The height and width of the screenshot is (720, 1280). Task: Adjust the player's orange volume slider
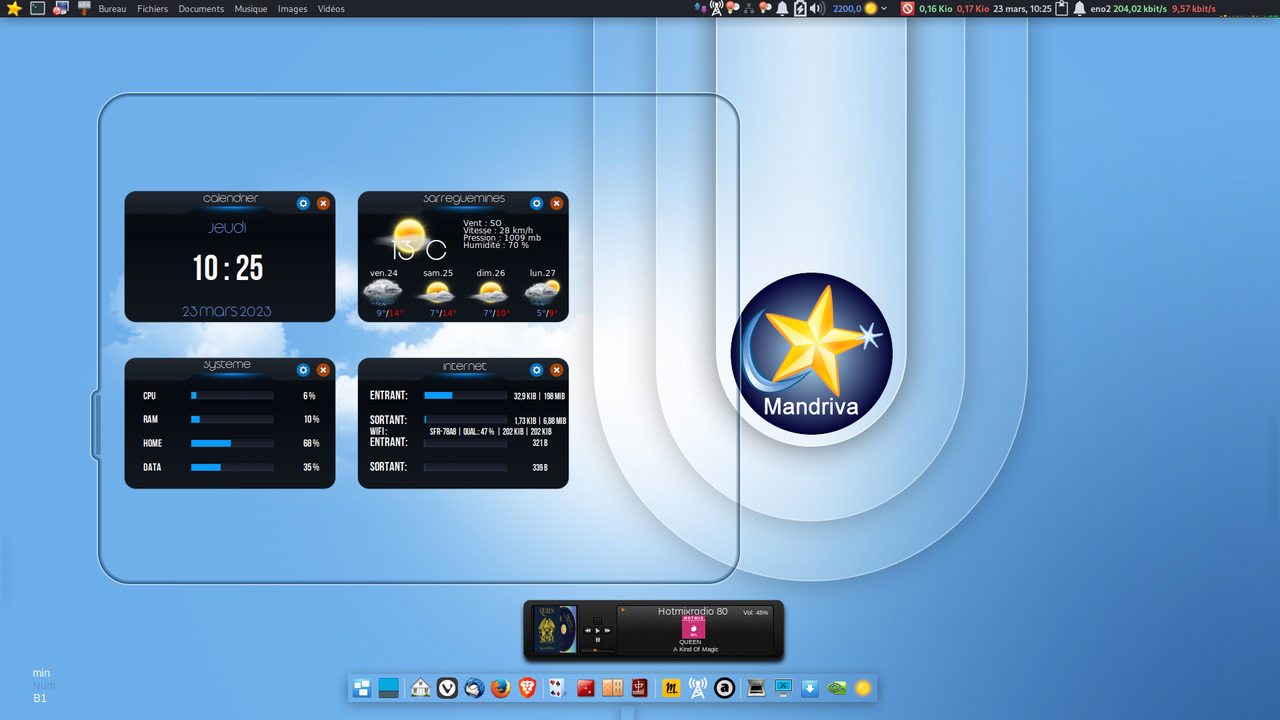[597, 650]
